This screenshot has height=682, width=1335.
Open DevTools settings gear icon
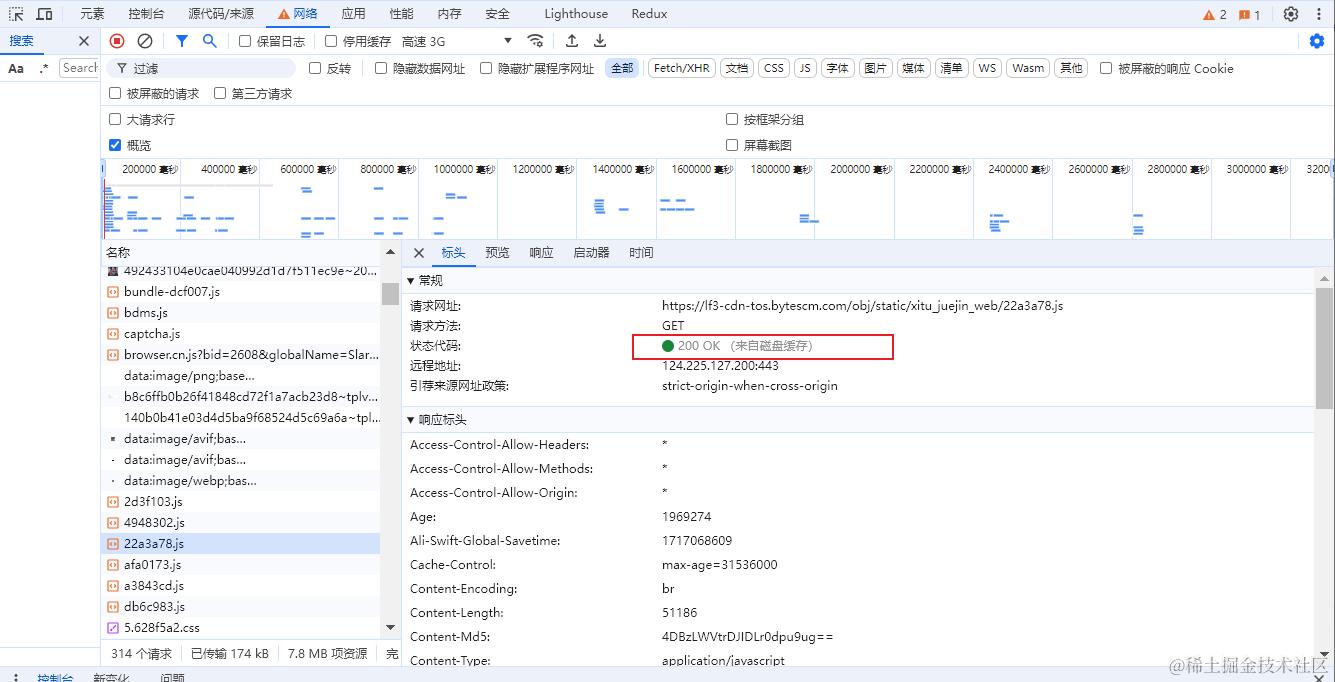(x=1291, y=14)
